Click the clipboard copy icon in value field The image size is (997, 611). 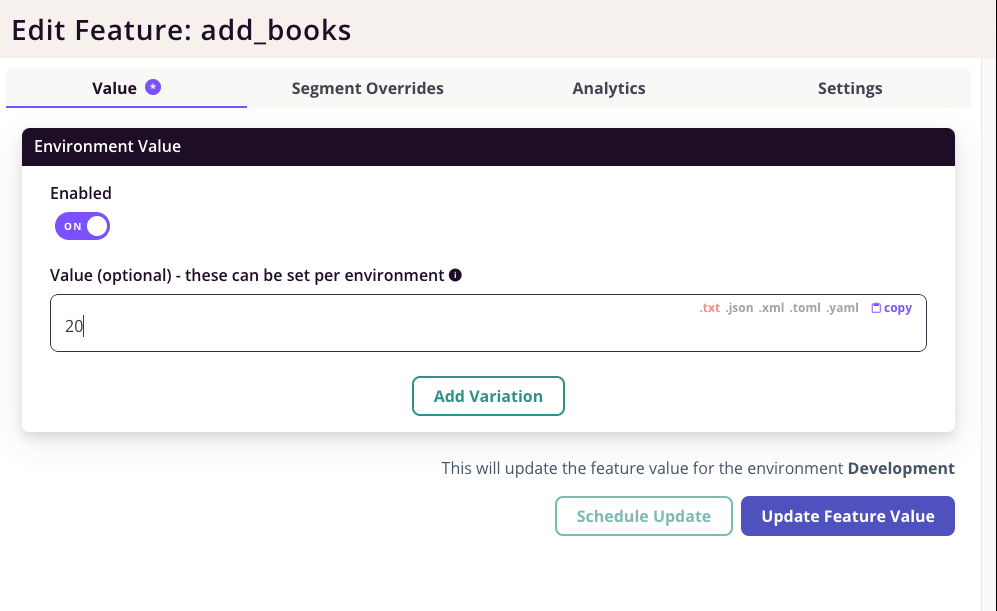coord(876,308)
